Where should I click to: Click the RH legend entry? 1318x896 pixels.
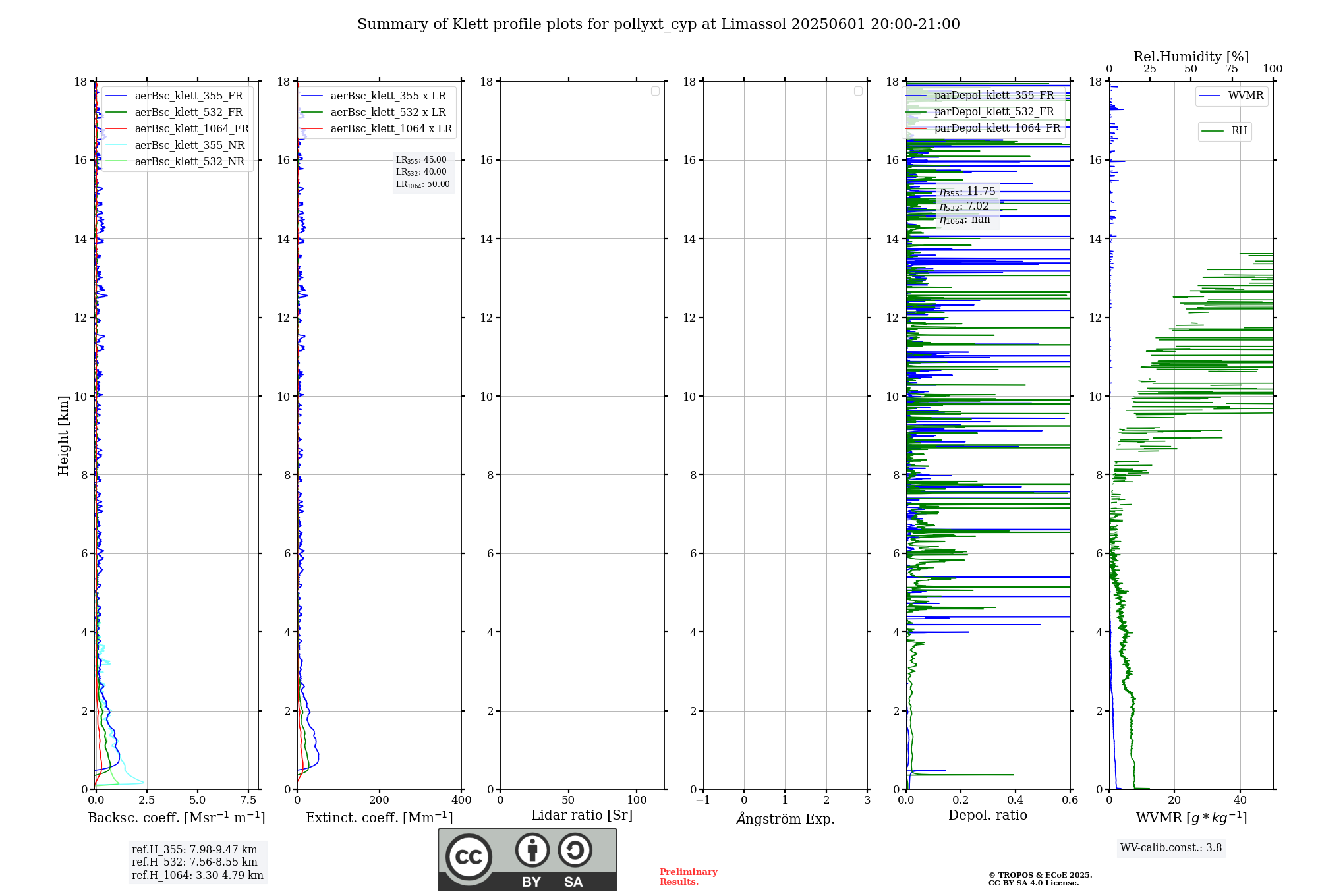[1224, 131]
